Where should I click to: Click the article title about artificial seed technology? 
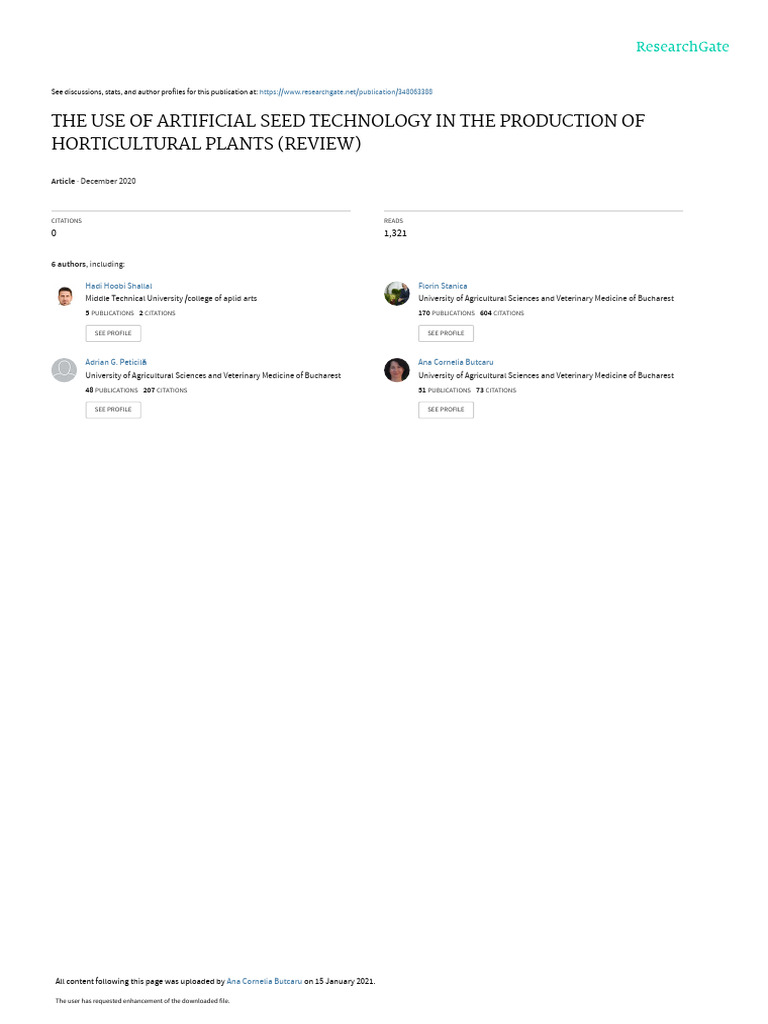[348, 132]
